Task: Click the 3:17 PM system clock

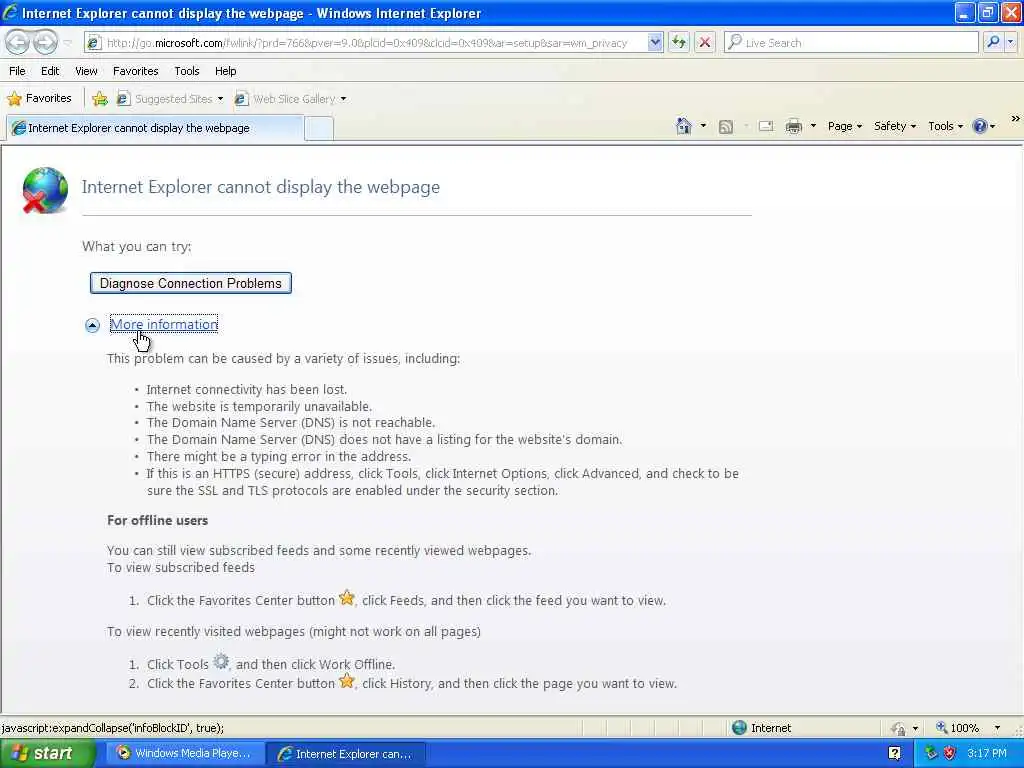Action: (x=987, y=754)
